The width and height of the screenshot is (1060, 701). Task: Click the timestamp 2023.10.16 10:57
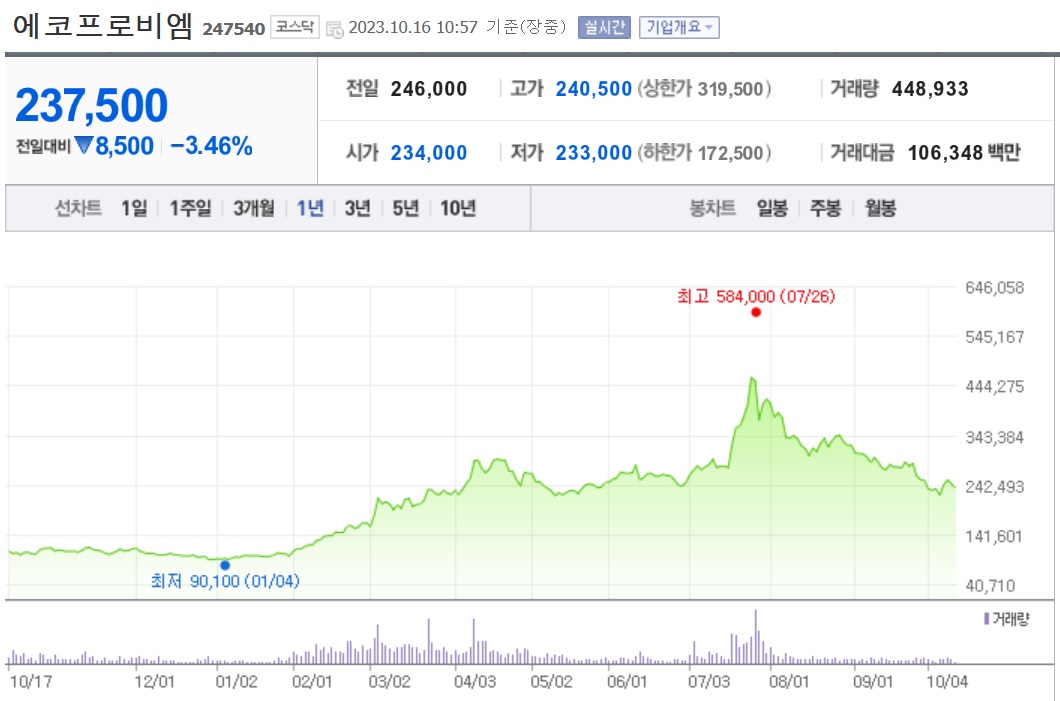point(413,28)
